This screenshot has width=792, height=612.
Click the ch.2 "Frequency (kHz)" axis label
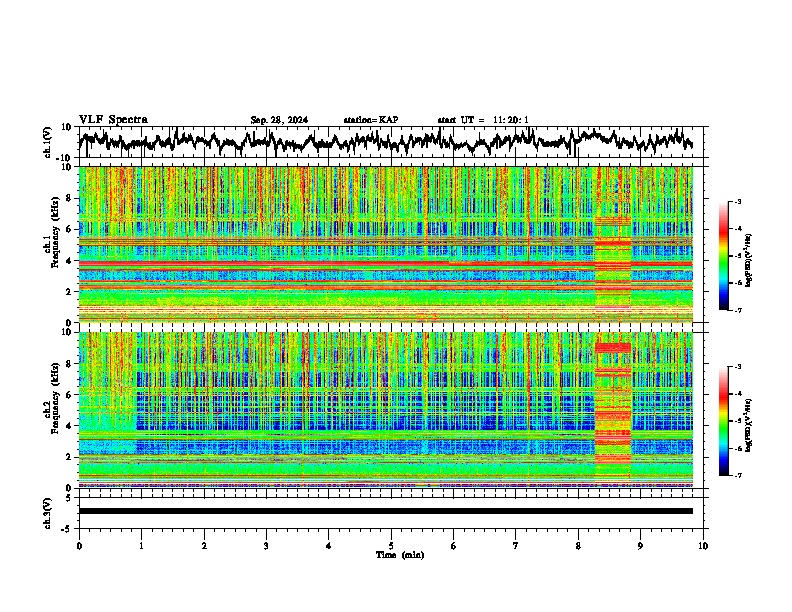[x=55, y=398]
